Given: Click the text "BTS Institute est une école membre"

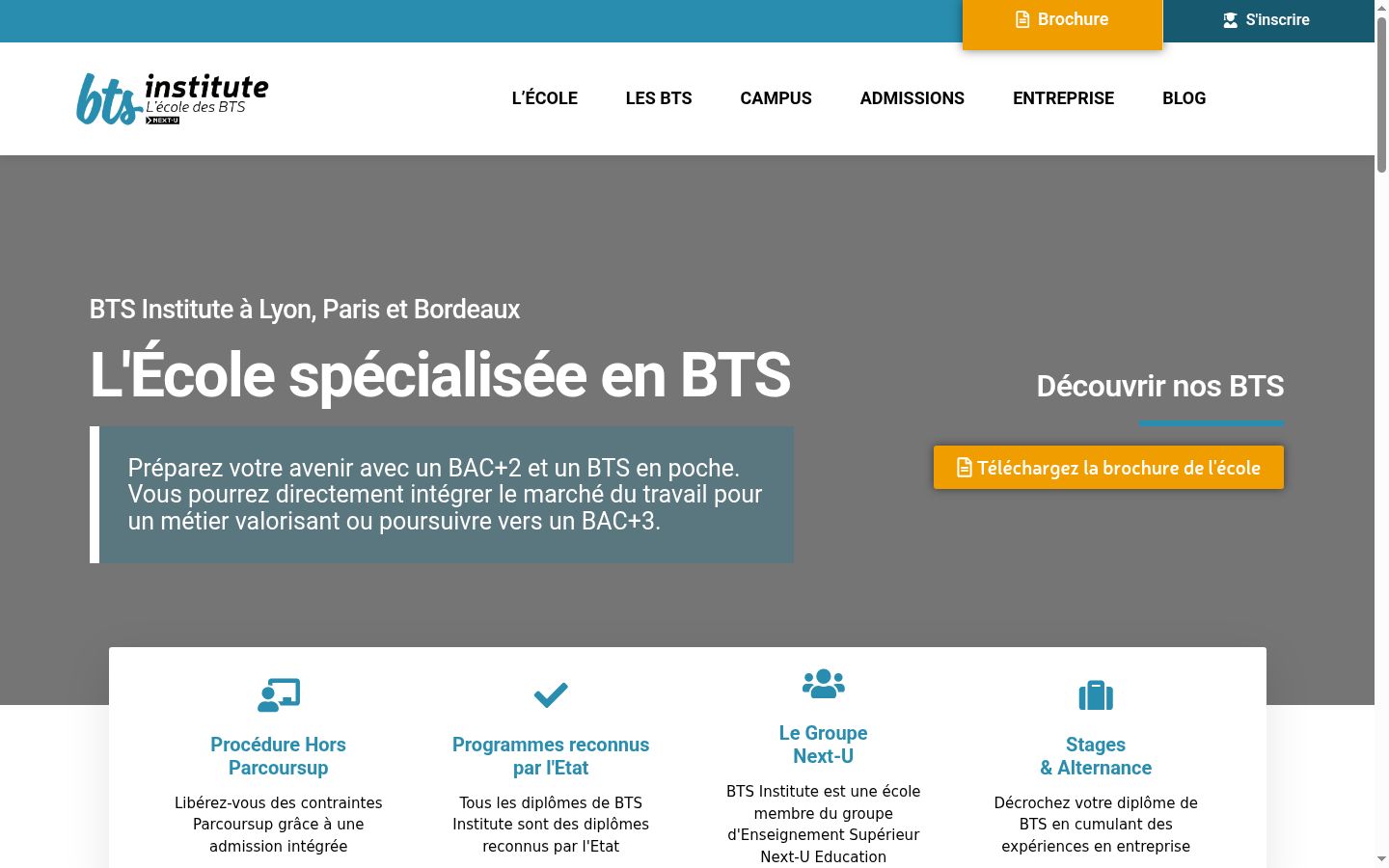Looking at the screenshot, I should click(x=824, y=824).
